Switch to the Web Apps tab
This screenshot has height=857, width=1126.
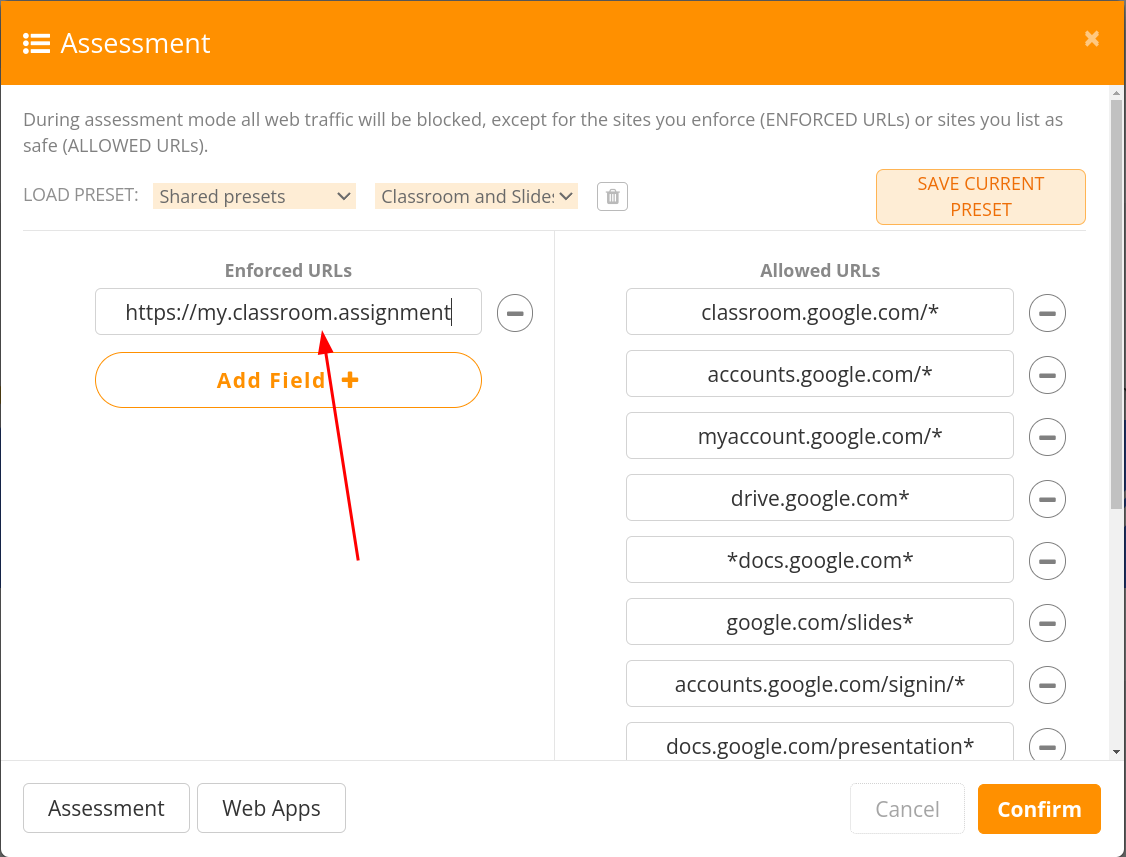[271, 808]
